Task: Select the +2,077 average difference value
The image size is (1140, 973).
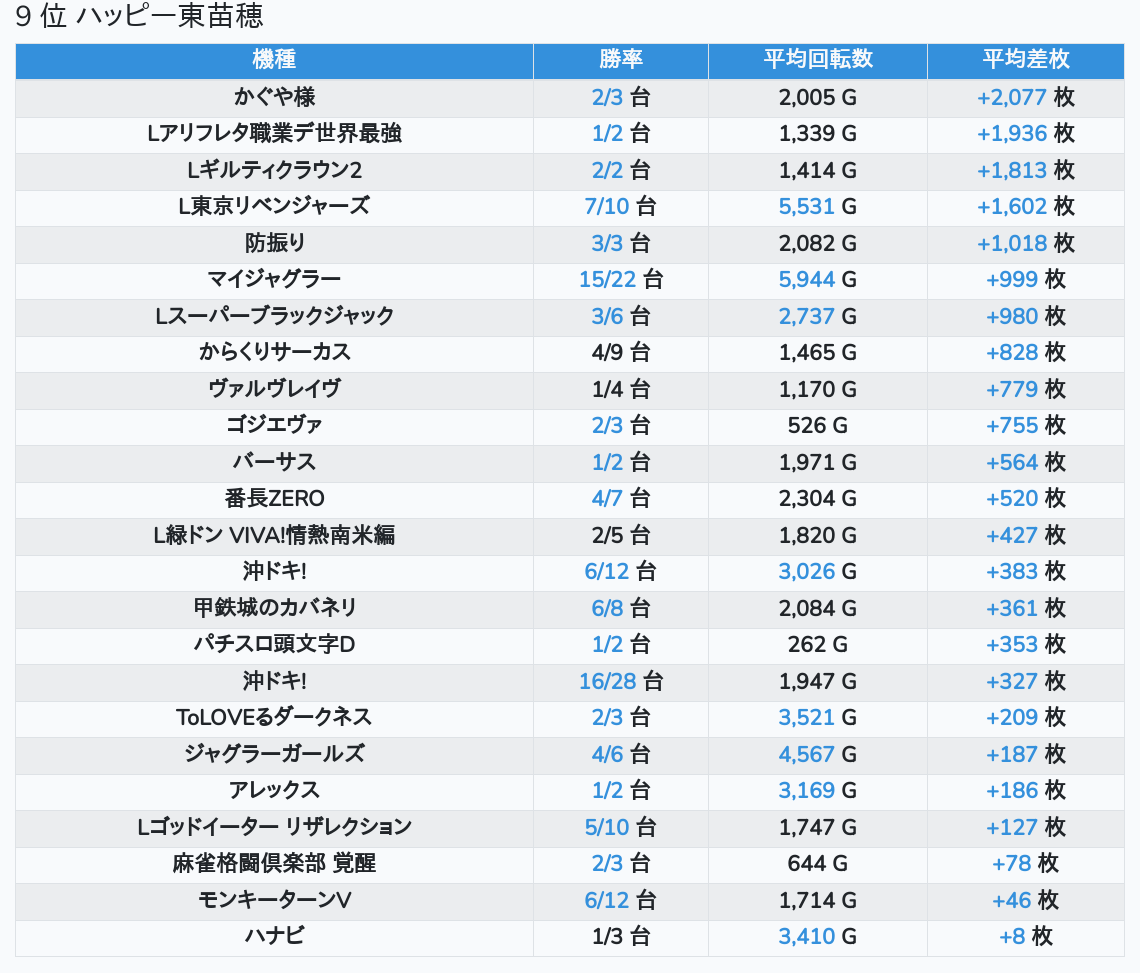Action: (x=1011, y=97)
